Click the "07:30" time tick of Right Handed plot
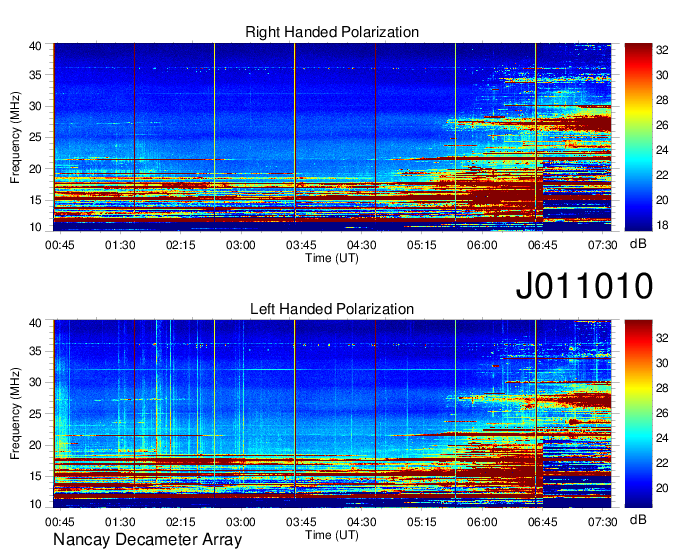680x552 pixels. (x=602, y=245)
